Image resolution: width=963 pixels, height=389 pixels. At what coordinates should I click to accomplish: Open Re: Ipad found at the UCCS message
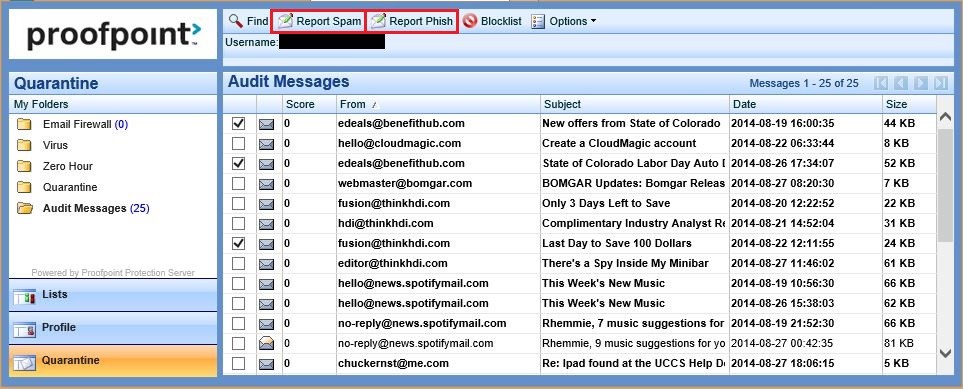tap(633, 363)
